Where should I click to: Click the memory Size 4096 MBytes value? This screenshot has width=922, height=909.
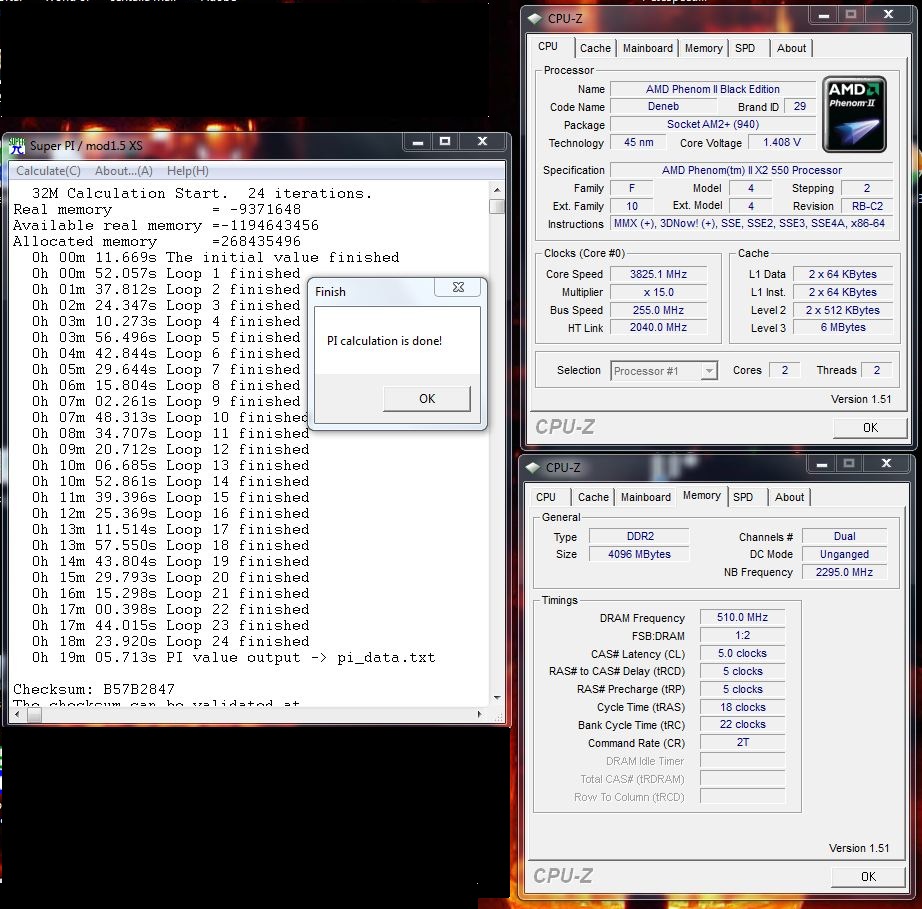(x=639, y=554)
